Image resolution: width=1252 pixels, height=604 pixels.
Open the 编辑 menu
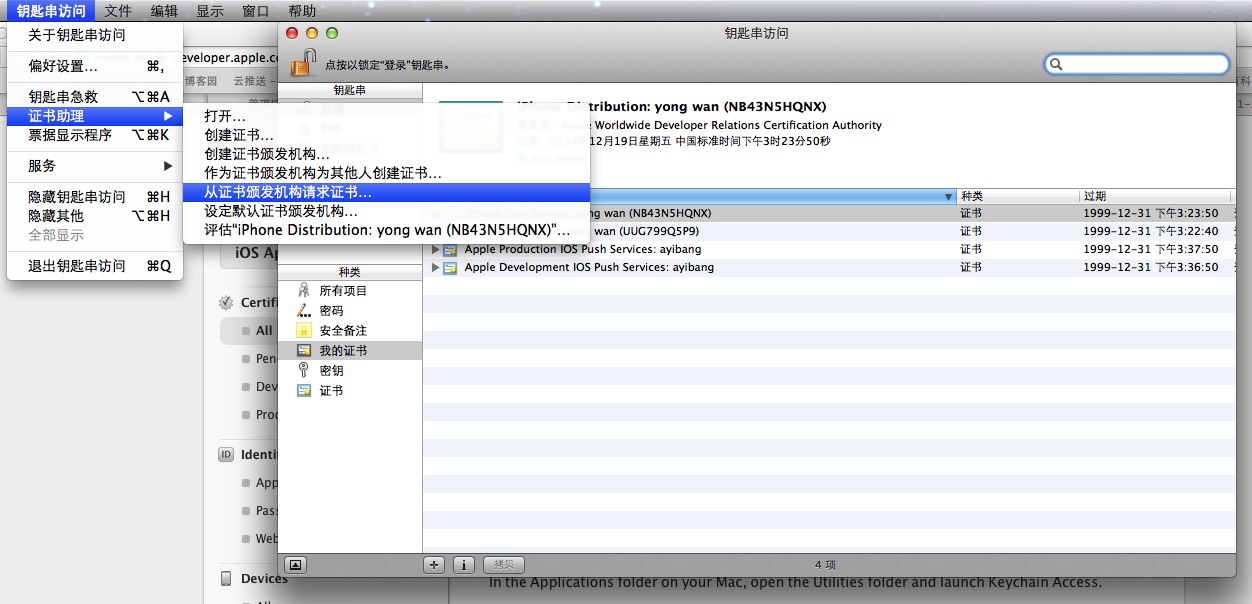164,11
